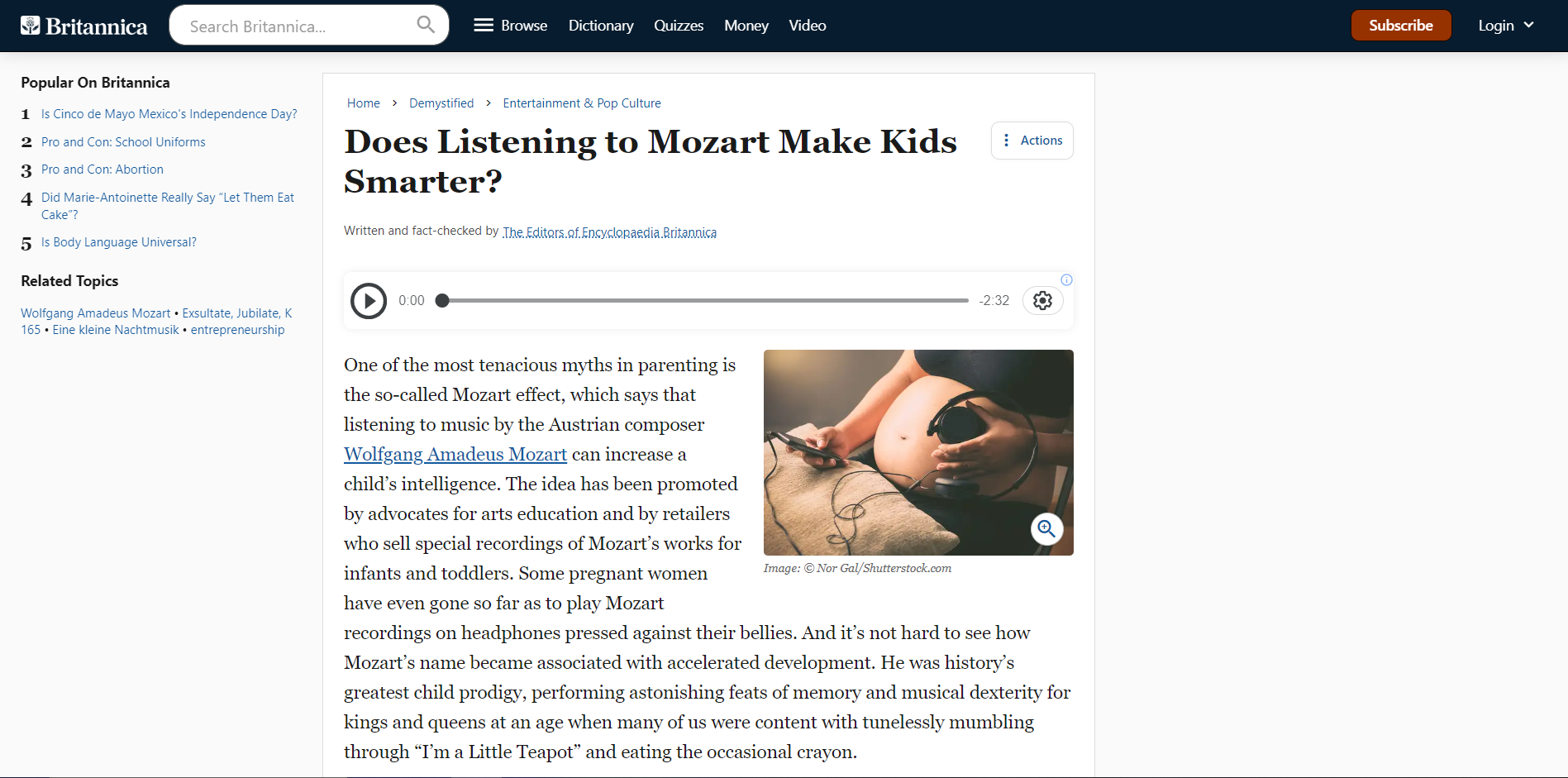
Task: Go to the Quizzes section
Action: 679,26
